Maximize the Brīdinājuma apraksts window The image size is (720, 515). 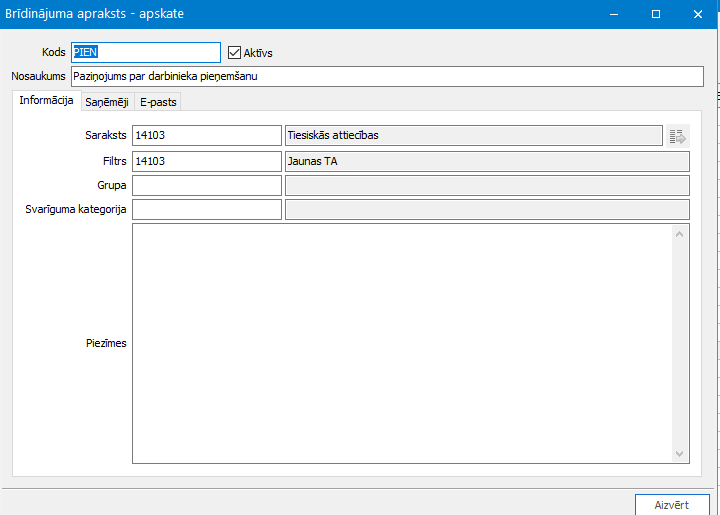coord(656,14)
